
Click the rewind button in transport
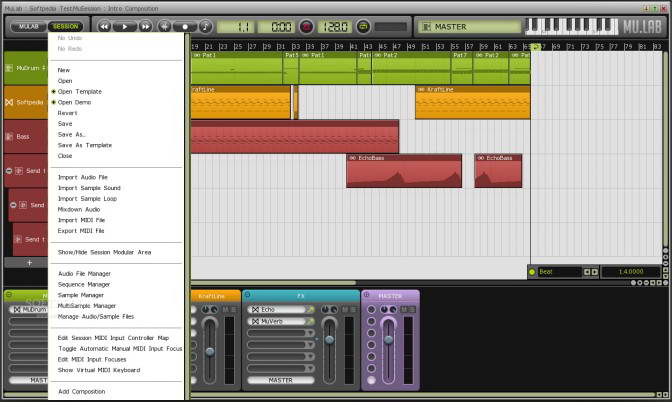tap(103, 26)
